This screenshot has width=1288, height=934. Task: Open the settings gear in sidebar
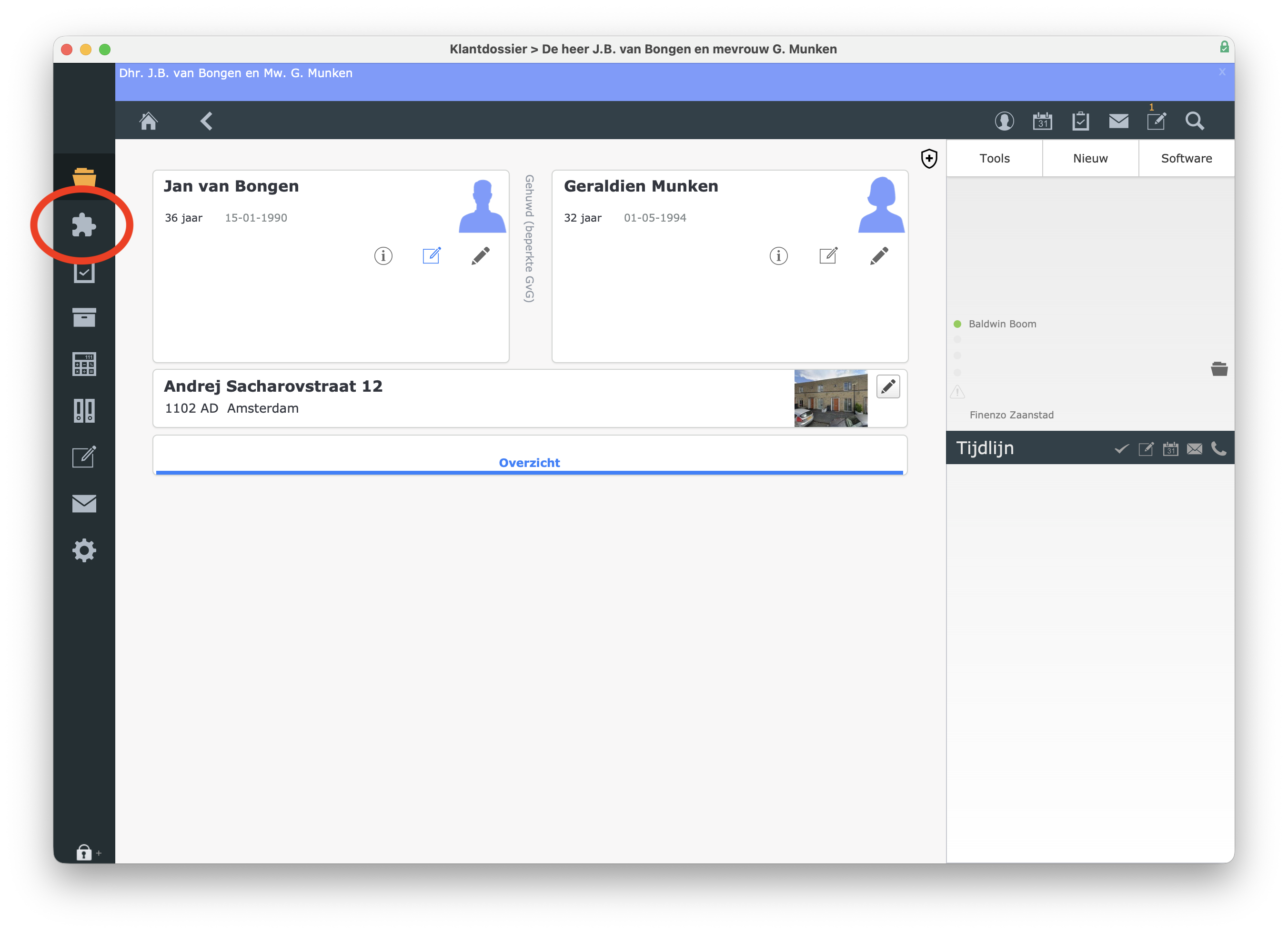(x=84, y=550)
